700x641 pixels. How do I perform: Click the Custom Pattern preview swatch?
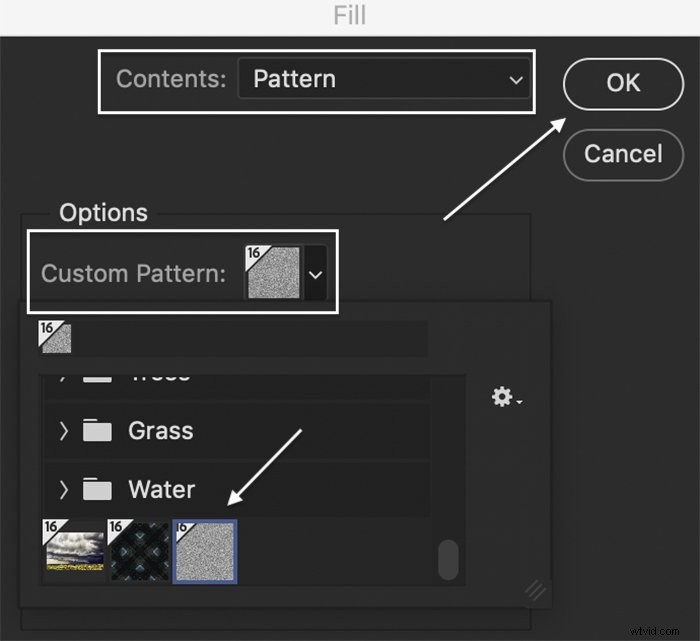(273, 272)
